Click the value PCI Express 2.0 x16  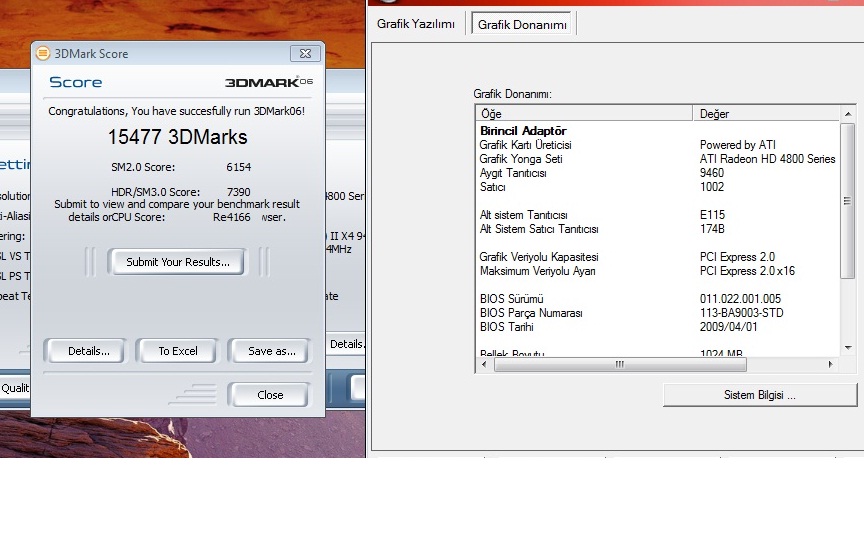pos(747,271)
